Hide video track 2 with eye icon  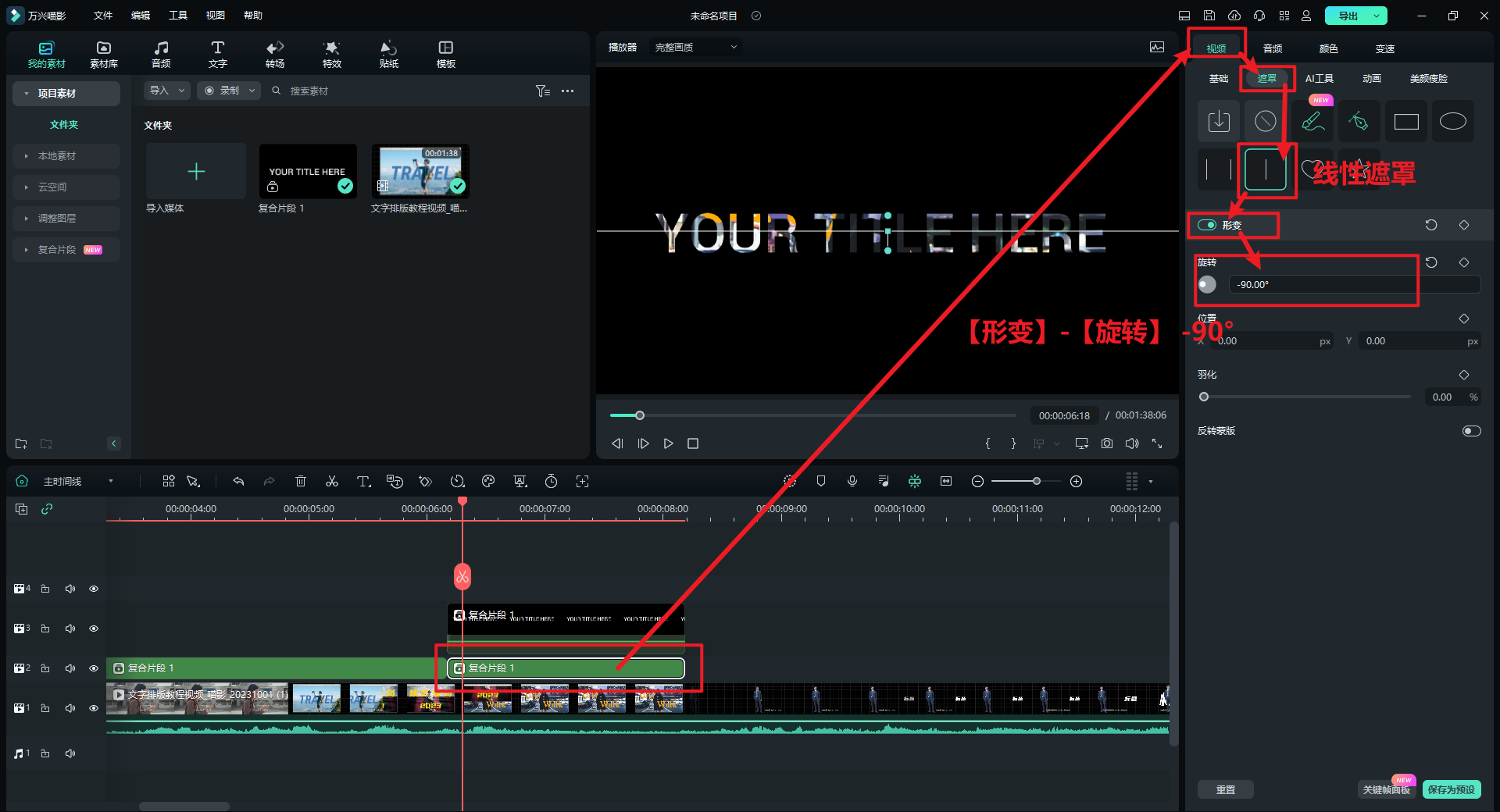pyautogui.click(x=94, y=668)
